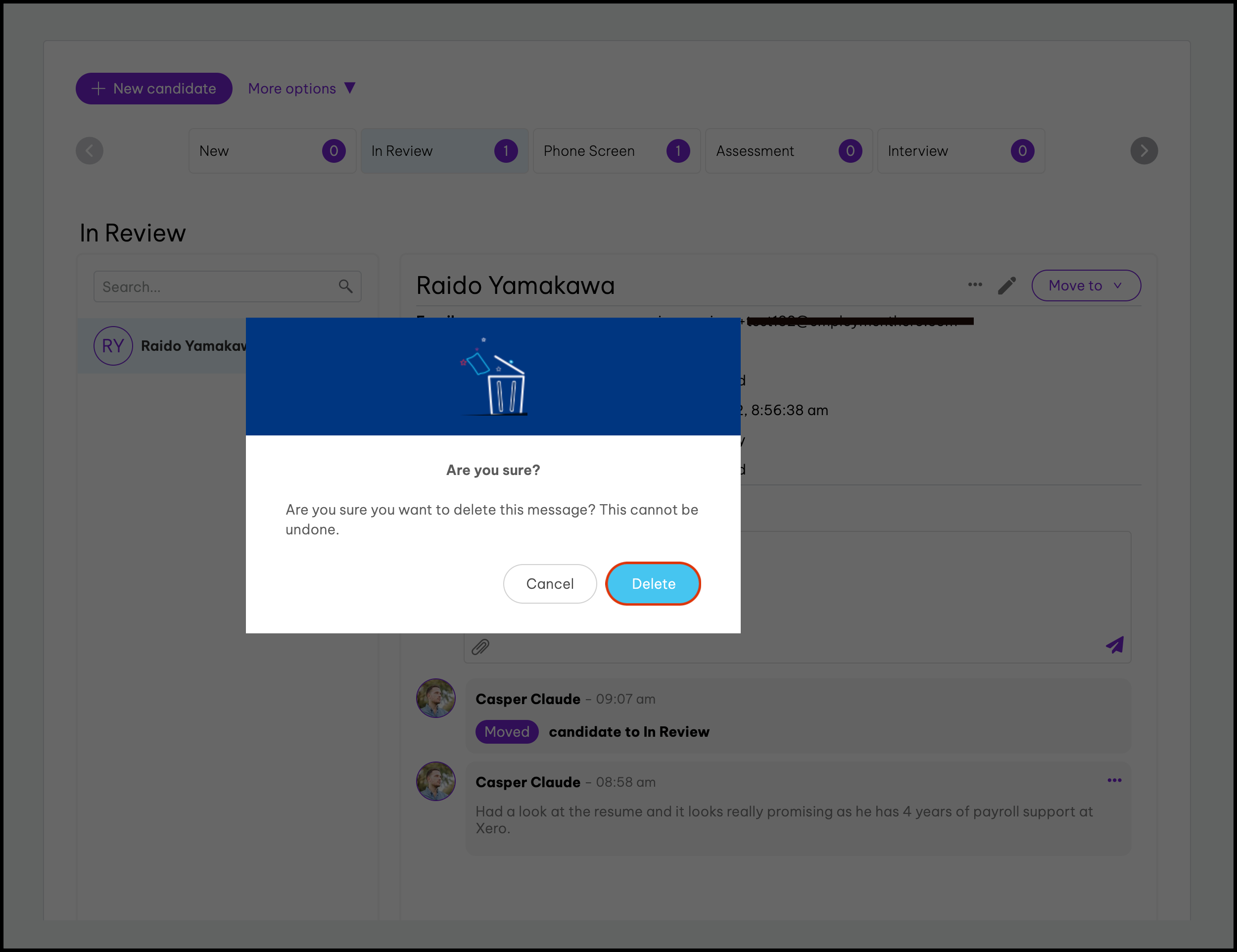This screenshot has height=952, width=1237.
Task: Click Casper Claude's 09:07 am avatar
Action: click(435, 698)
